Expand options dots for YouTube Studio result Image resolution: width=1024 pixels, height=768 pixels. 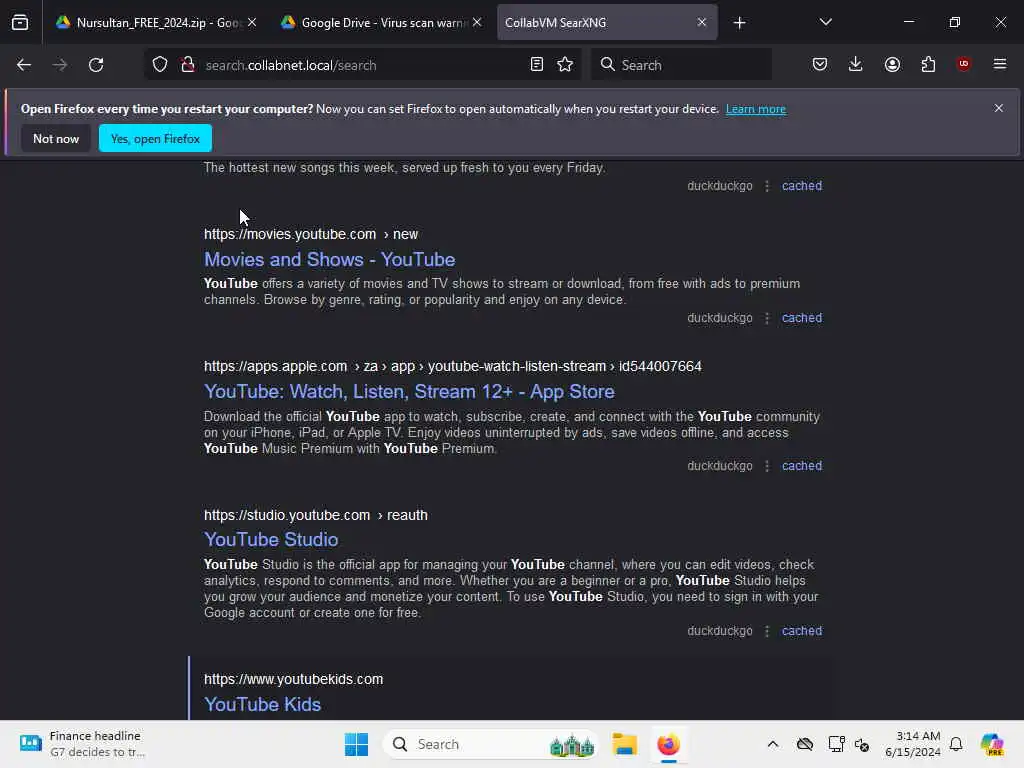767,631
